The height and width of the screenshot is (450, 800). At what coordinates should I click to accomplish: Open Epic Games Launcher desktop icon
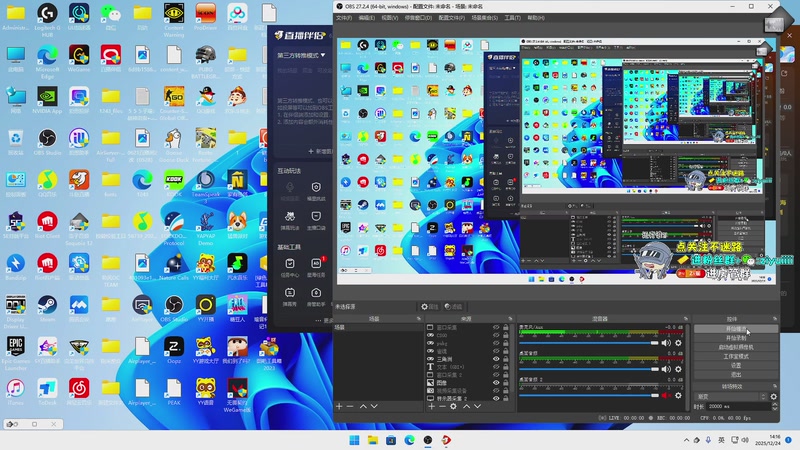coord(15,353)
